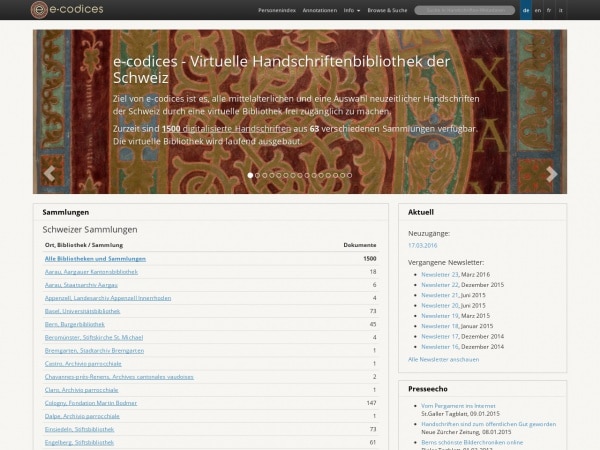This screenshot has width=600, height=450.
Task: Click the Dokumente column header
Action: coord(360,245)
